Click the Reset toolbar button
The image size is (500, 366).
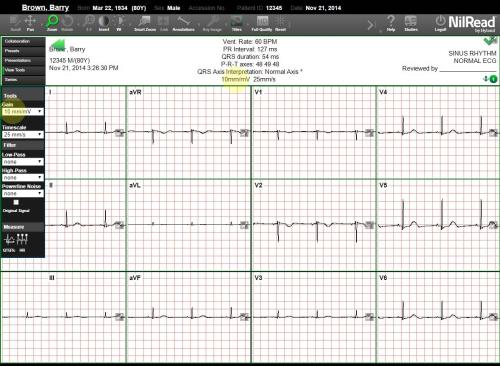pyautogui.click(x=280, y=23)
